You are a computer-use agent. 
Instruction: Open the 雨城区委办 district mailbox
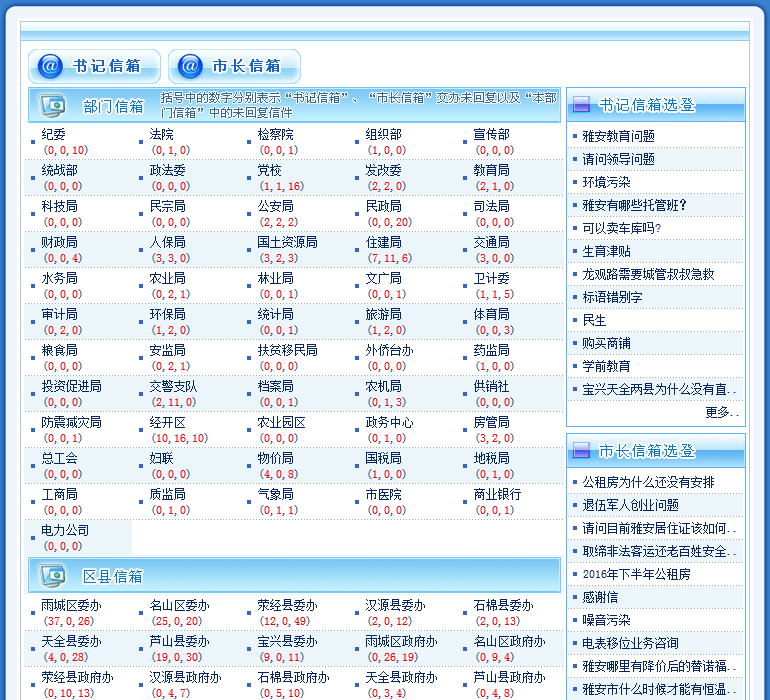[x=71, y=605]
